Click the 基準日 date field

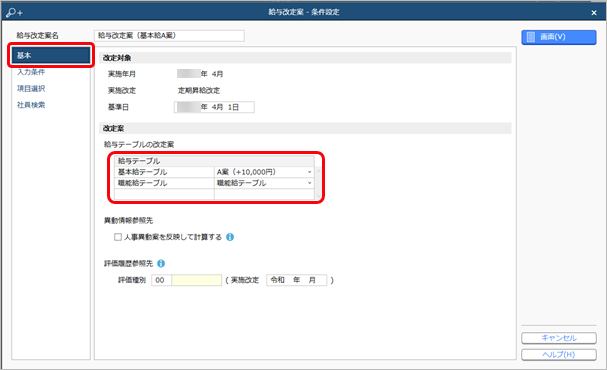214,107
